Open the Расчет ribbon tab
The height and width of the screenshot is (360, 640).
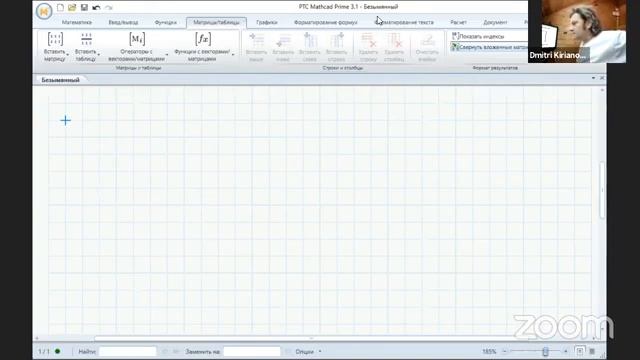[x=458, y=22]
